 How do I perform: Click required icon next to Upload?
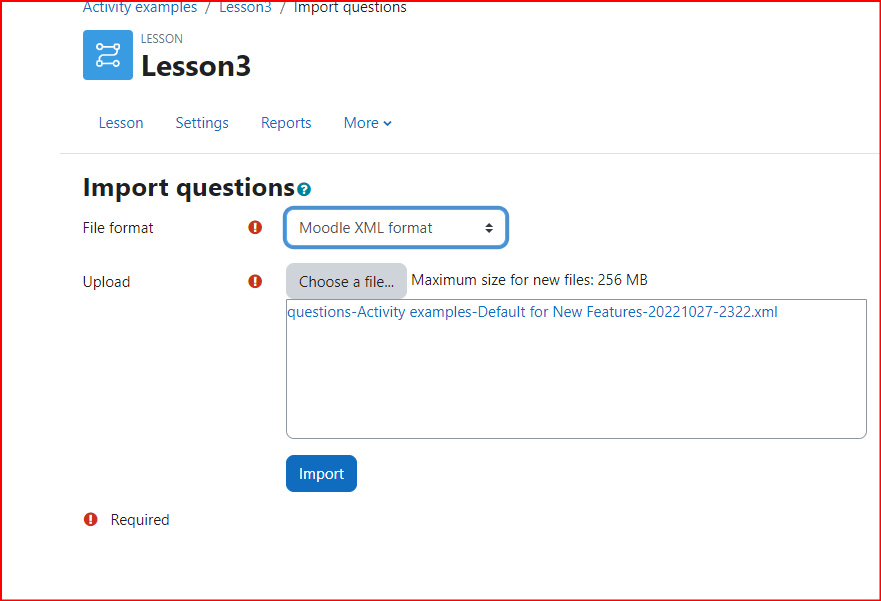point(255,281)
